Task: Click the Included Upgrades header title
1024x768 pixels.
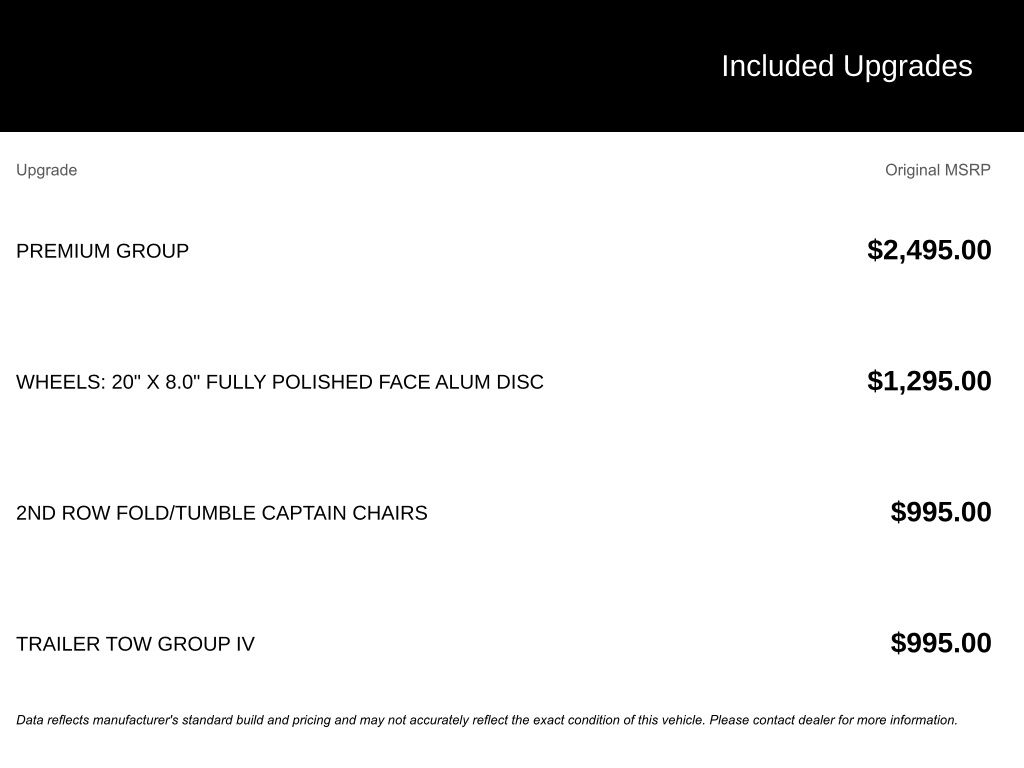Action: (846, 67)
